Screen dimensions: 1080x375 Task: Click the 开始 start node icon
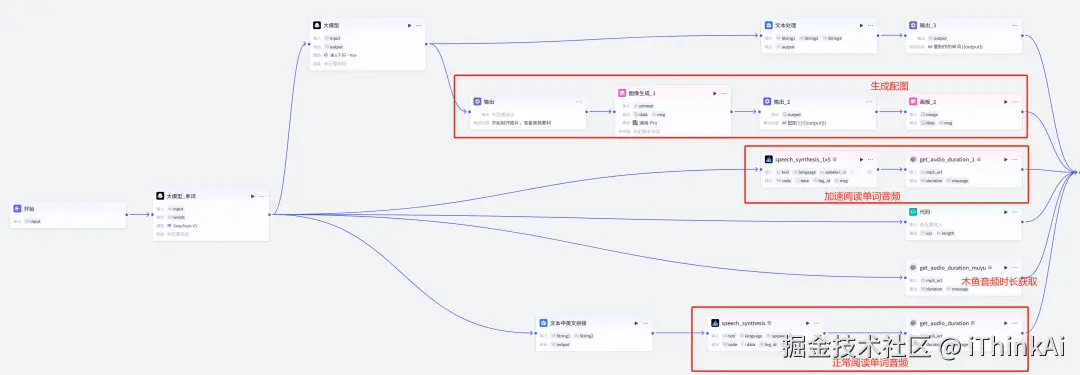[x=17, y=208]
